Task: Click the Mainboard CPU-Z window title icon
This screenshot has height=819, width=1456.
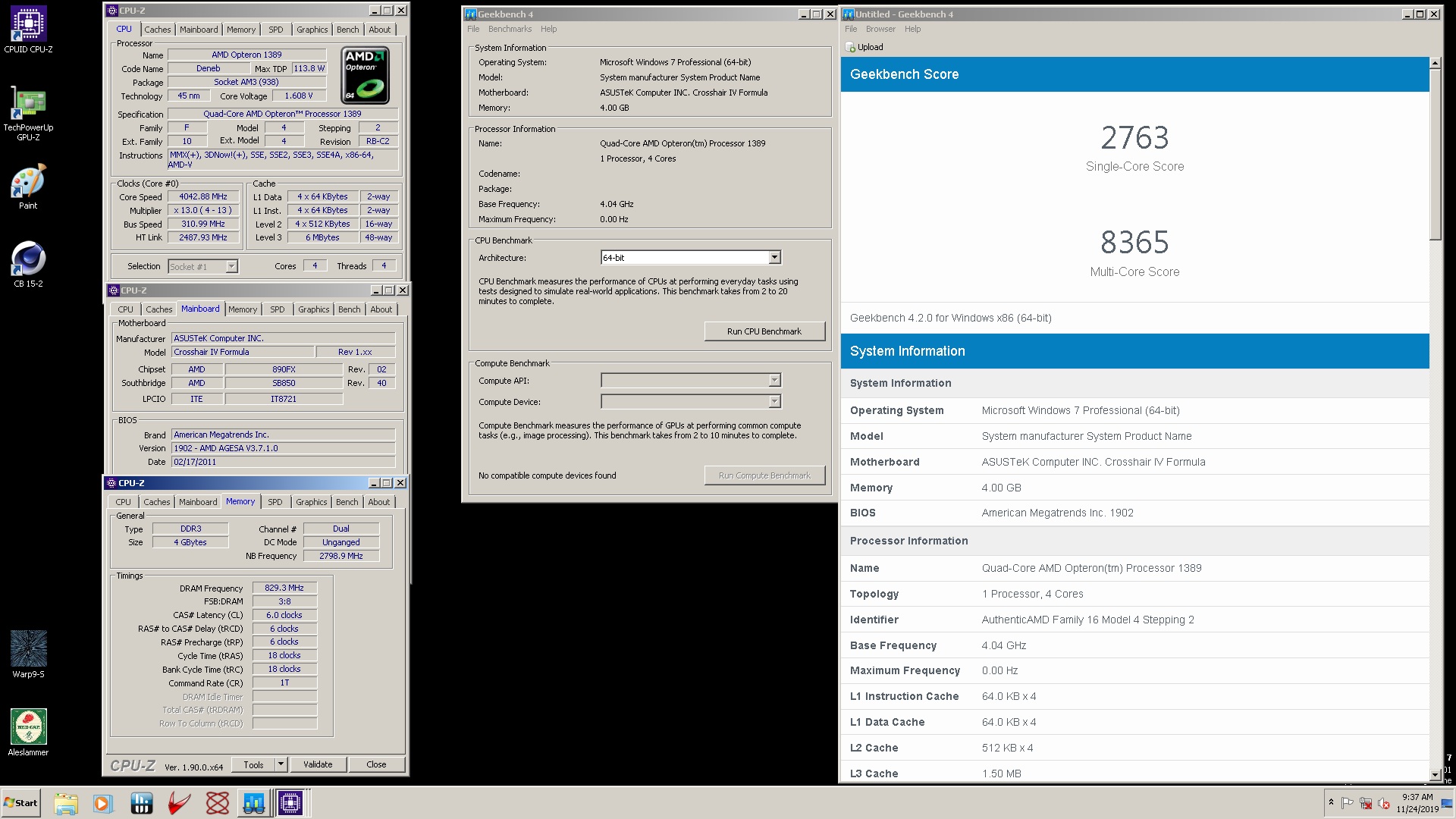Action: coord(114,290)
